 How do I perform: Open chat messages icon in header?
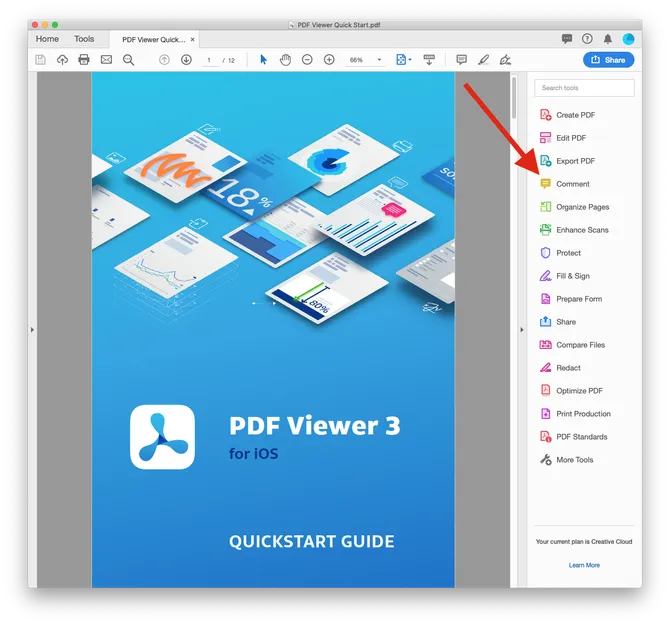tap(567, 39)
